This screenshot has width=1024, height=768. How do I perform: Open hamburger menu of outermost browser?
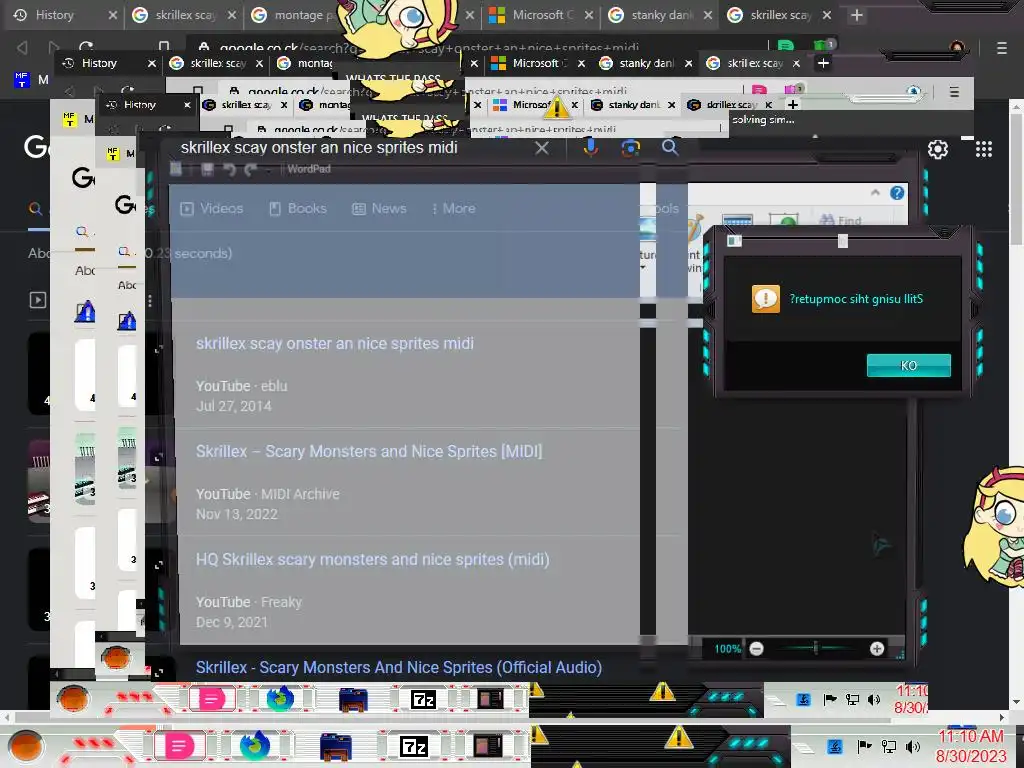point(1001,48)
